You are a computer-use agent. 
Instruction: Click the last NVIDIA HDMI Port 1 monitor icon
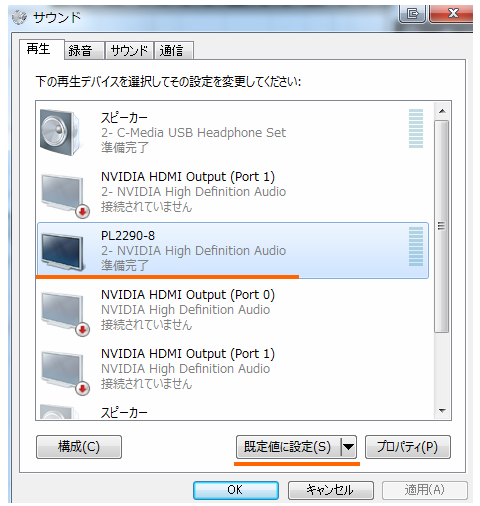point(64,372)
